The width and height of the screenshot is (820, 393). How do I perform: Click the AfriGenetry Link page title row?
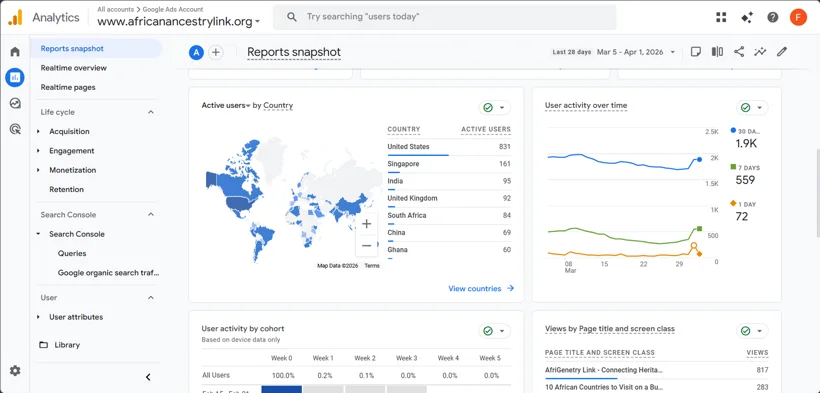click(x=656, y=370)
